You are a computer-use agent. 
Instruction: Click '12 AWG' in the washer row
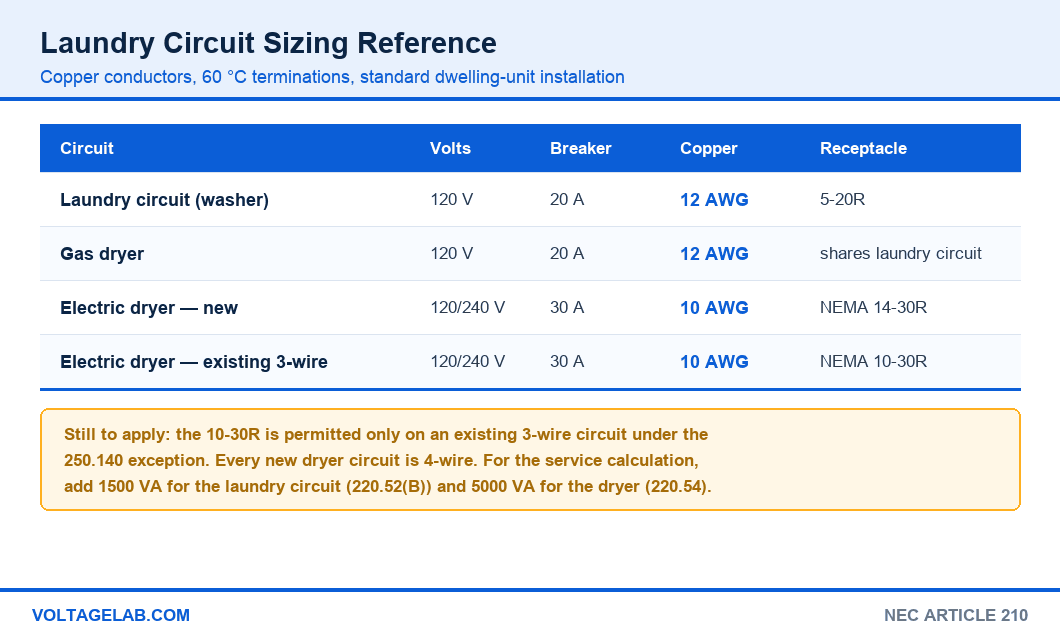715,200
